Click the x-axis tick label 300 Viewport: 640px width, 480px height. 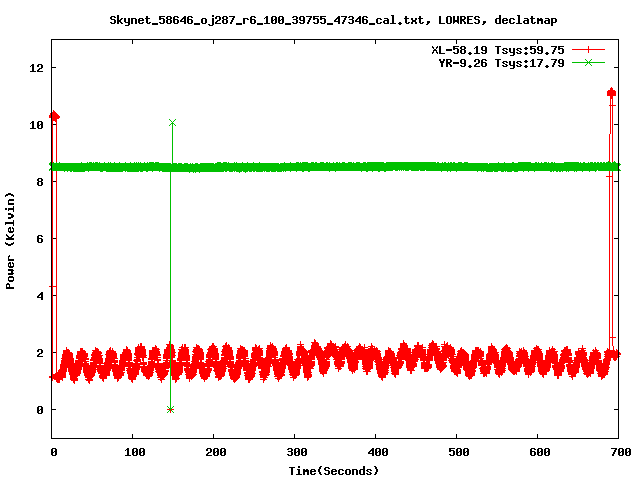click(x=296, y=452)
